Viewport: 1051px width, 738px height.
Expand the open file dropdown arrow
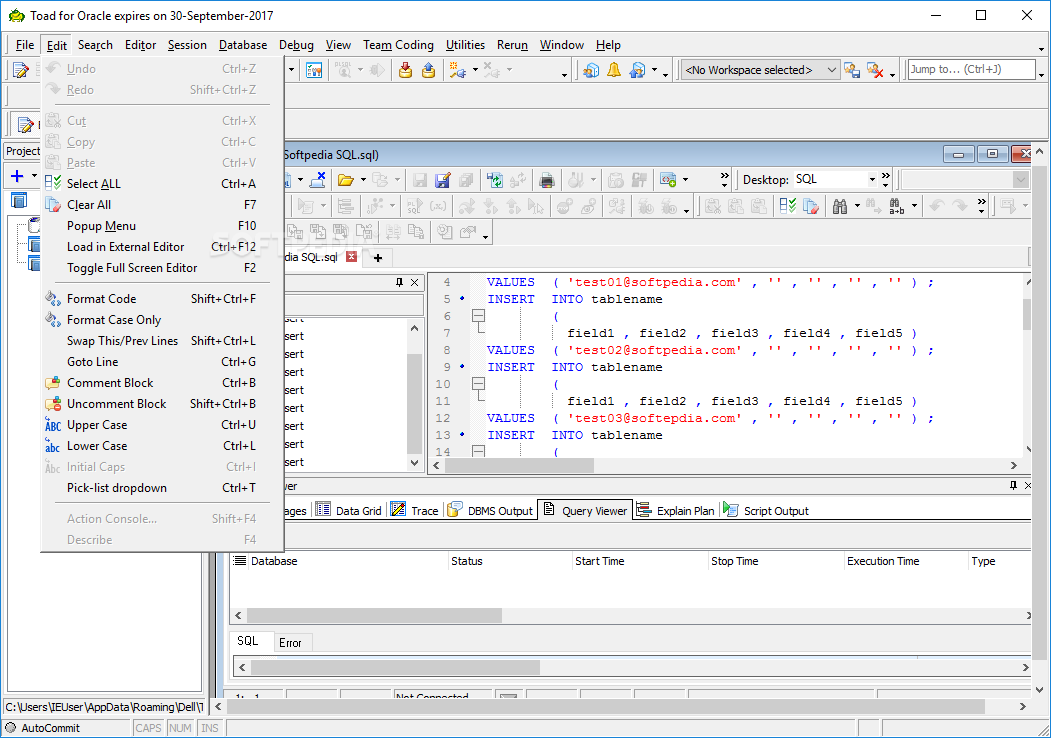(363, 180)
